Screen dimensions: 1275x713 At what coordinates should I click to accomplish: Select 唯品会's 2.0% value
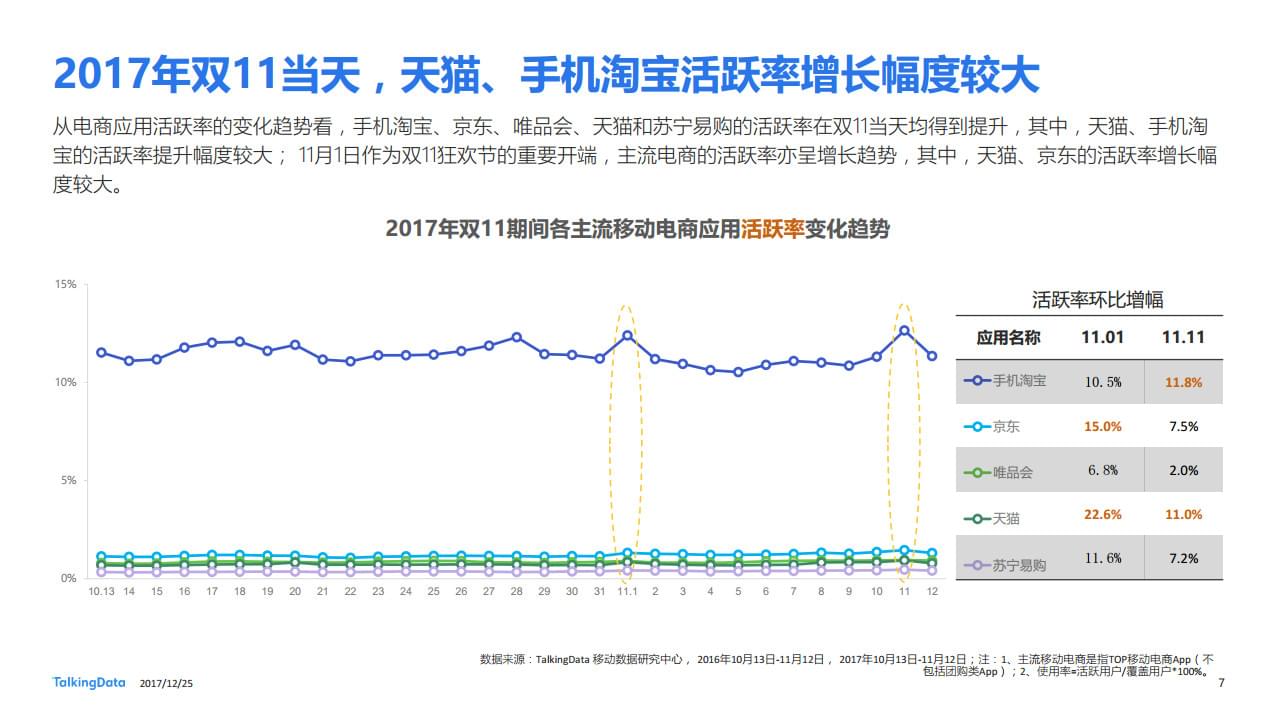point(1183,471)
